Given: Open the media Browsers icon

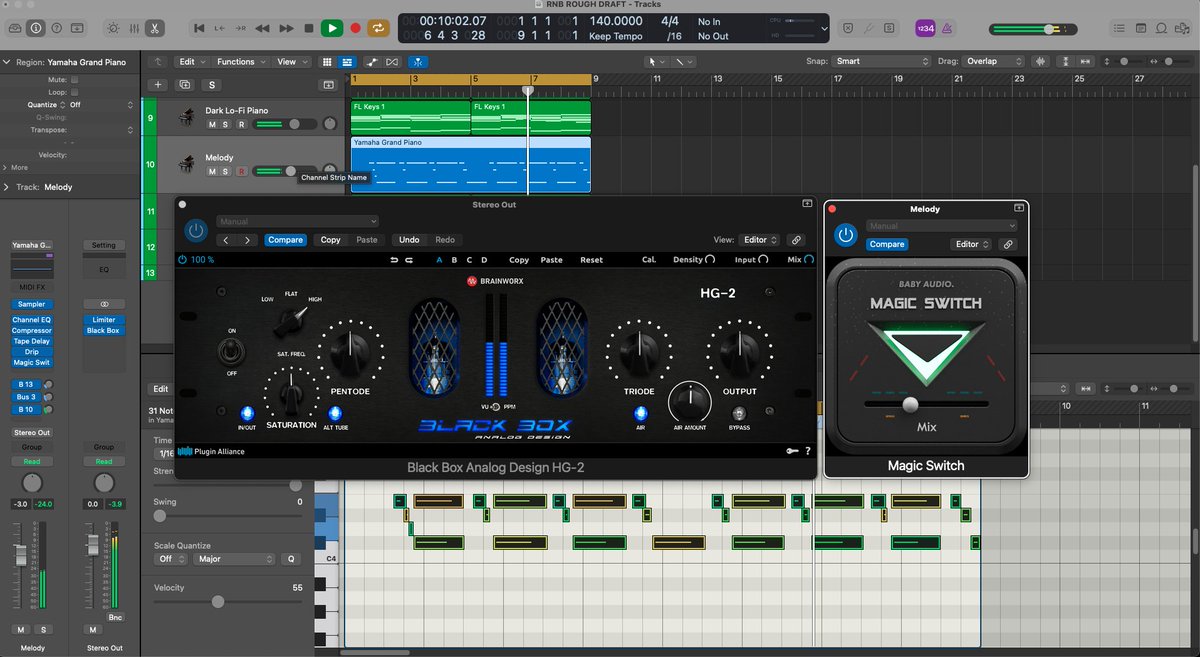Looking at the screenshot, I should pos(1184,28).
